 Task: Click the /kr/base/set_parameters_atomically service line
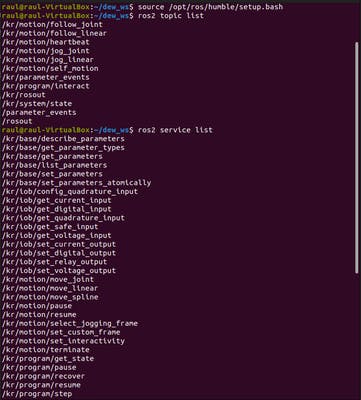[x=76, y=183]
